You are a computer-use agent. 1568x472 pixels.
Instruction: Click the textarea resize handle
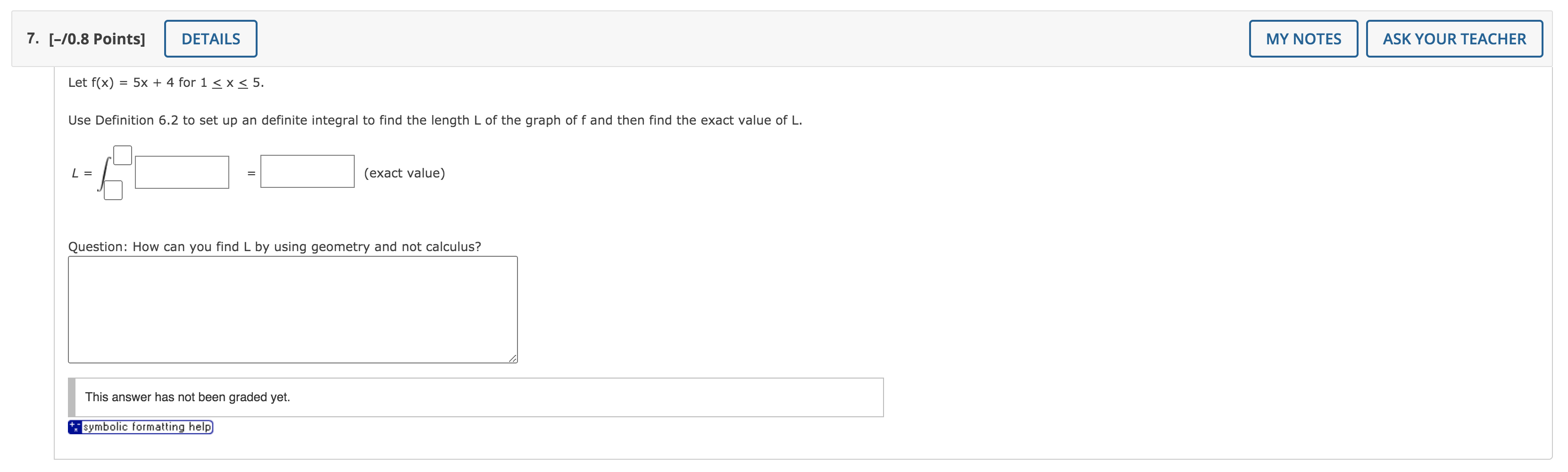[x=513, y=359]
